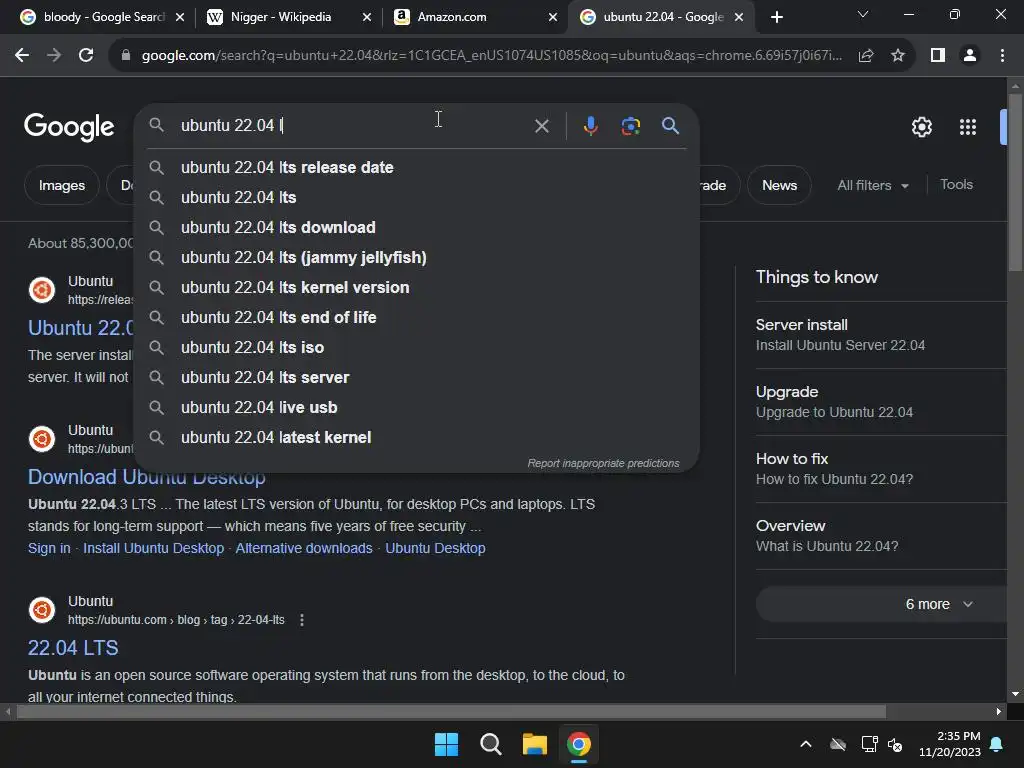Close the bloody Google Search tab

(x=180, y=17)
